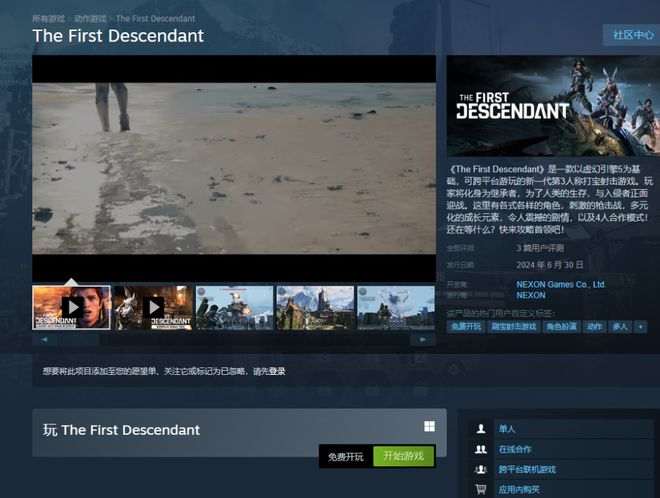Click 在线合作 feature link

pyautogui.click(x=515, y=449)
